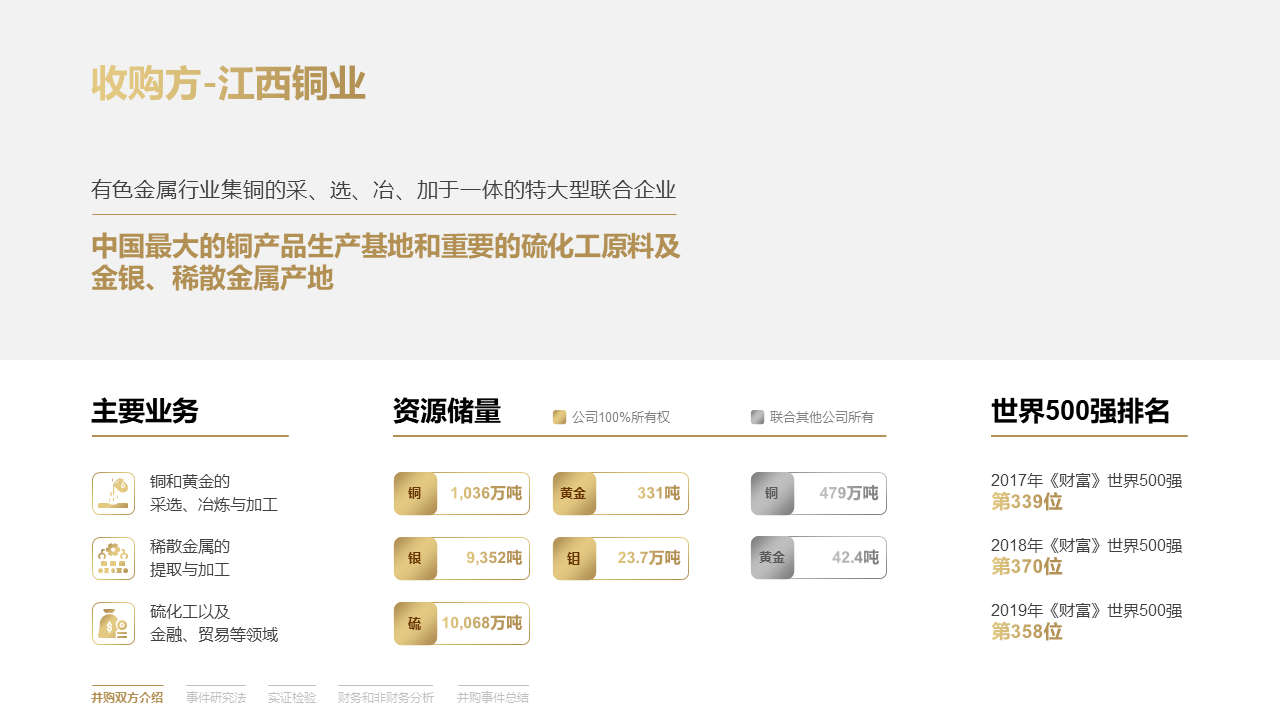Click the 金融、贸易等领域 text

click(214, 635)
